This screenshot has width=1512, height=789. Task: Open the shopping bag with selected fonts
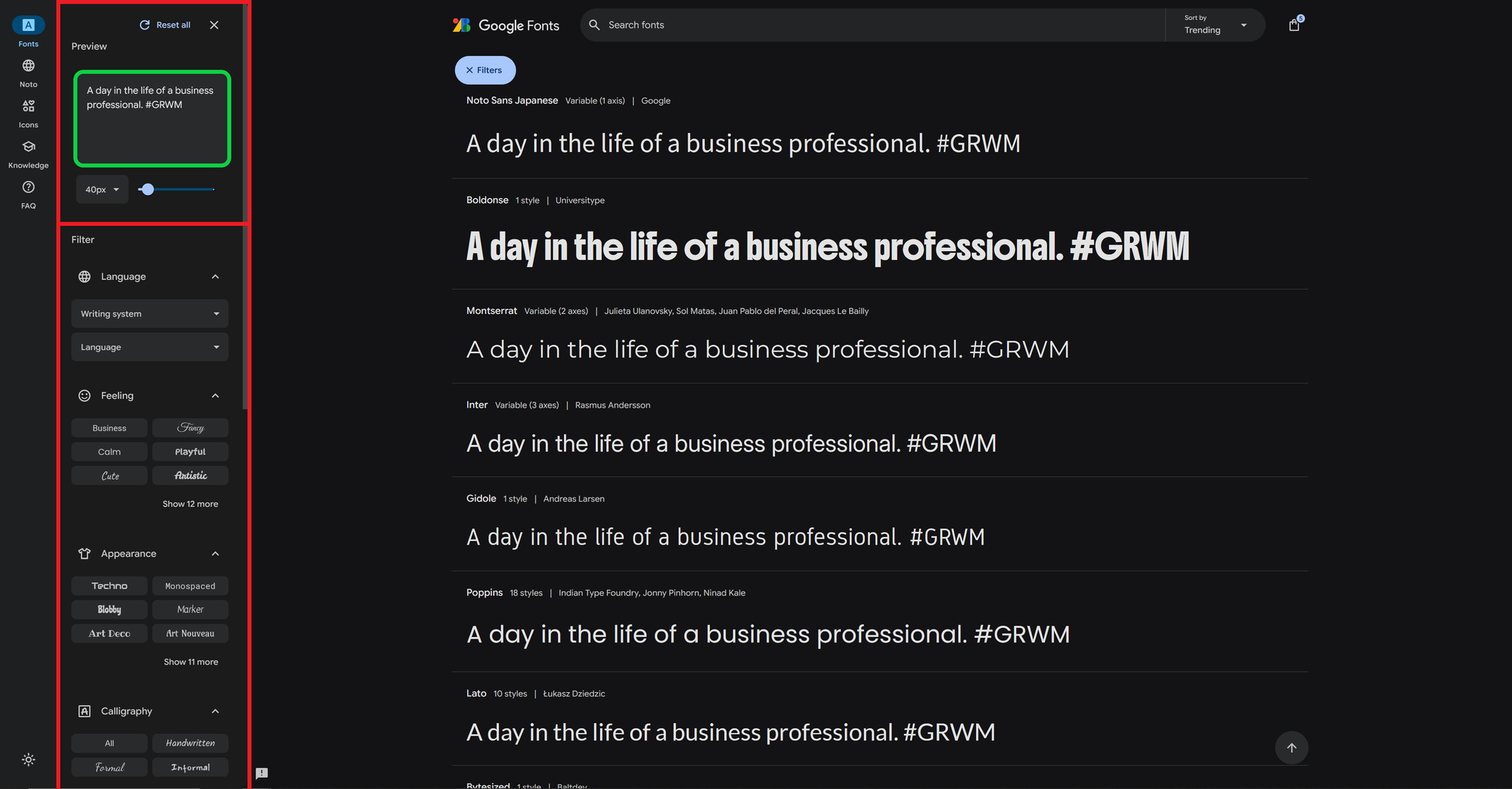[x=1294, y=24]
